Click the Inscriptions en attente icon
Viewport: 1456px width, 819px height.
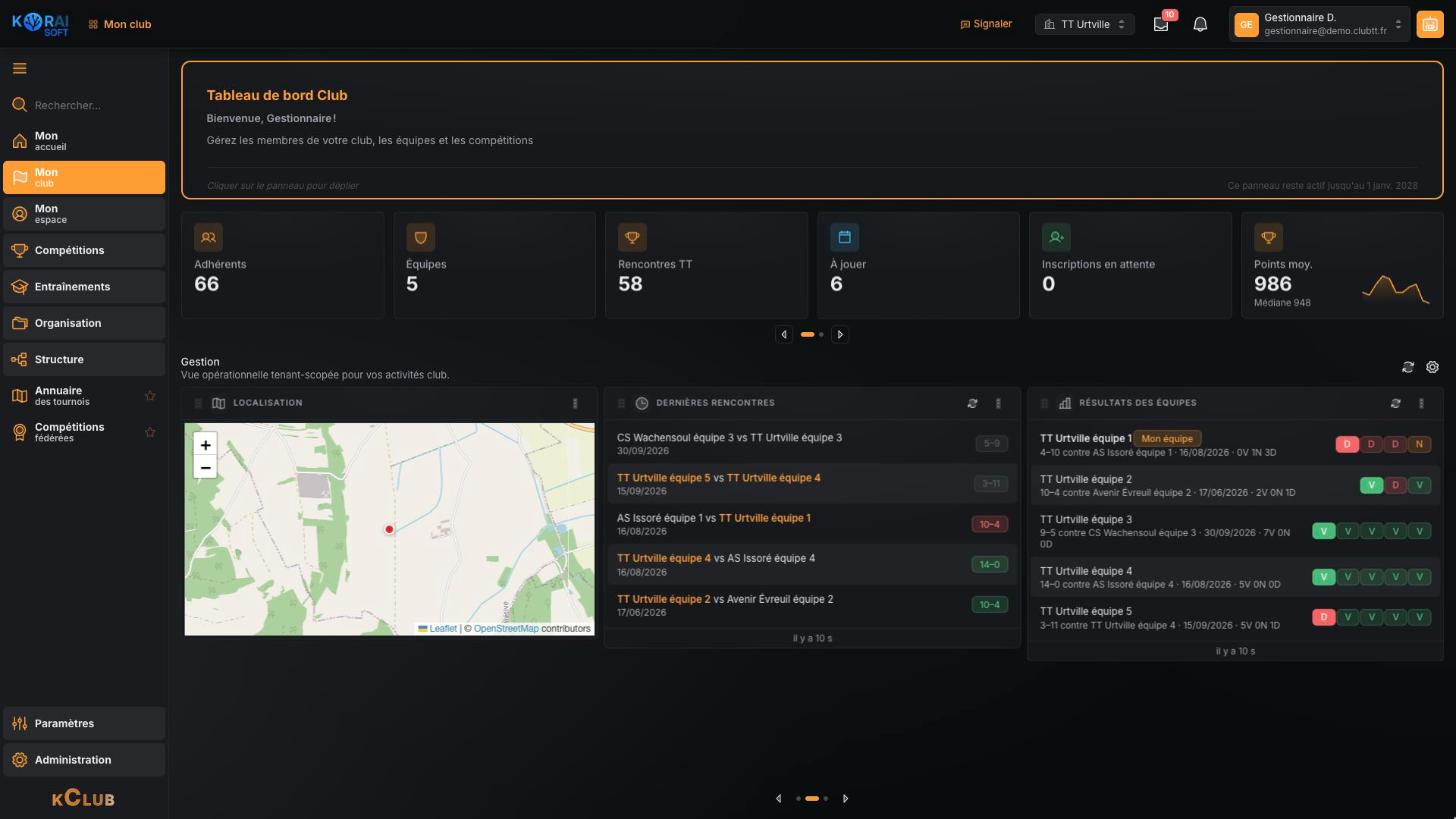coord(1056,237)
